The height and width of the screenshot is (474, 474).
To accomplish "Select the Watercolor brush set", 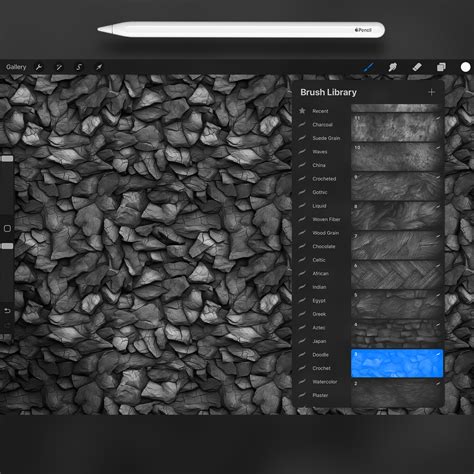I will [x=325, y=382].
